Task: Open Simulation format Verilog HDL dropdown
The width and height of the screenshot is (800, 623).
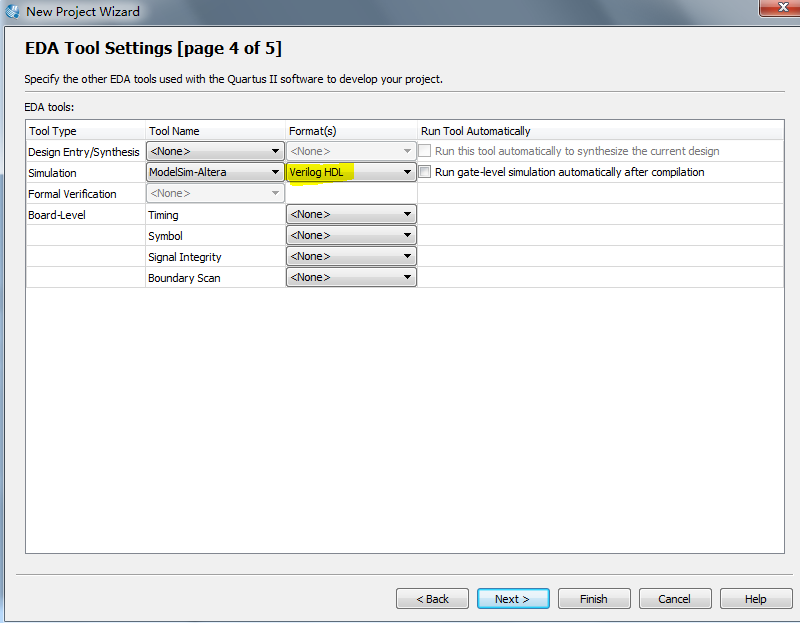Action: (x=351, y=172)
